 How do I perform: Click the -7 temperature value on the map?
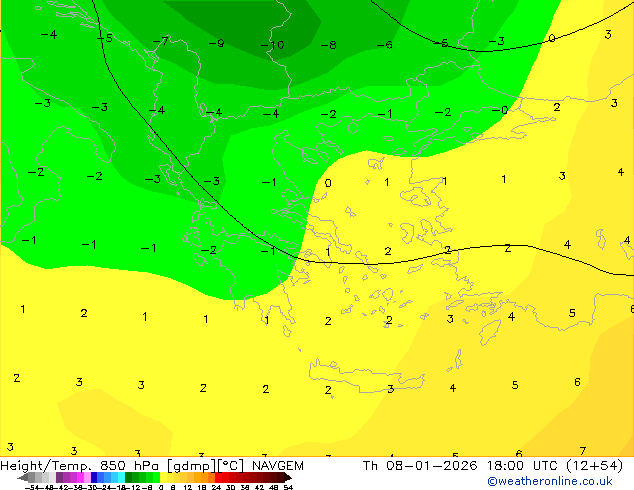161,41
